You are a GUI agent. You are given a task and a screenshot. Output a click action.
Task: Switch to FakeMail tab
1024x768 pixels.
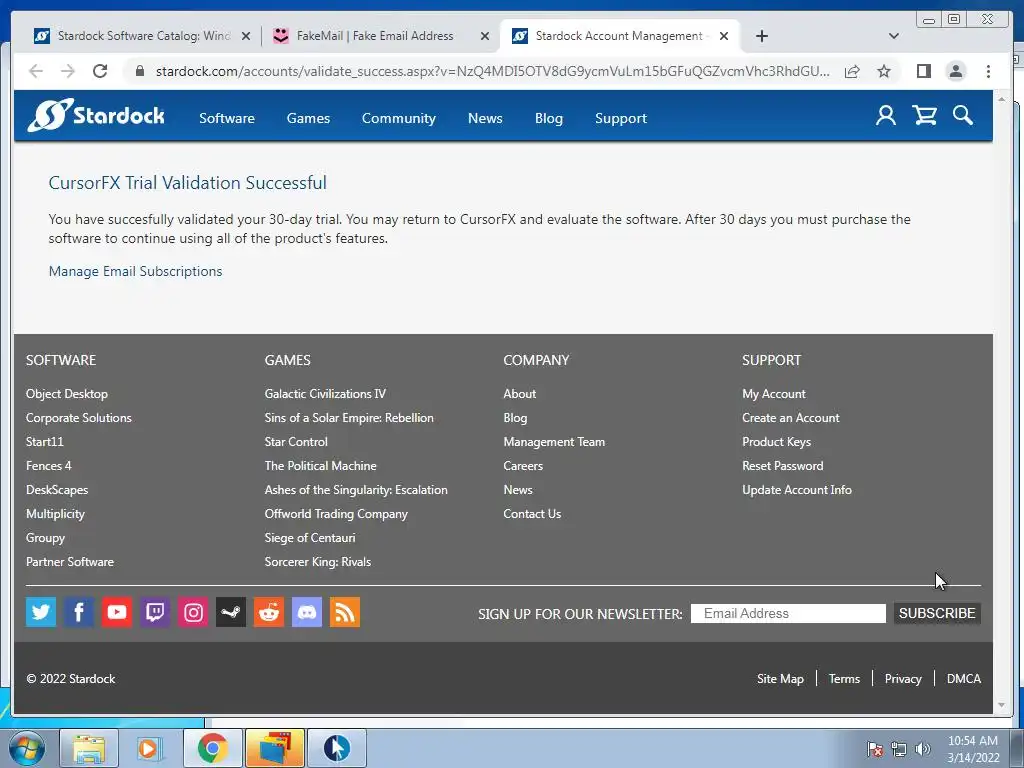[x=375, y=36]
